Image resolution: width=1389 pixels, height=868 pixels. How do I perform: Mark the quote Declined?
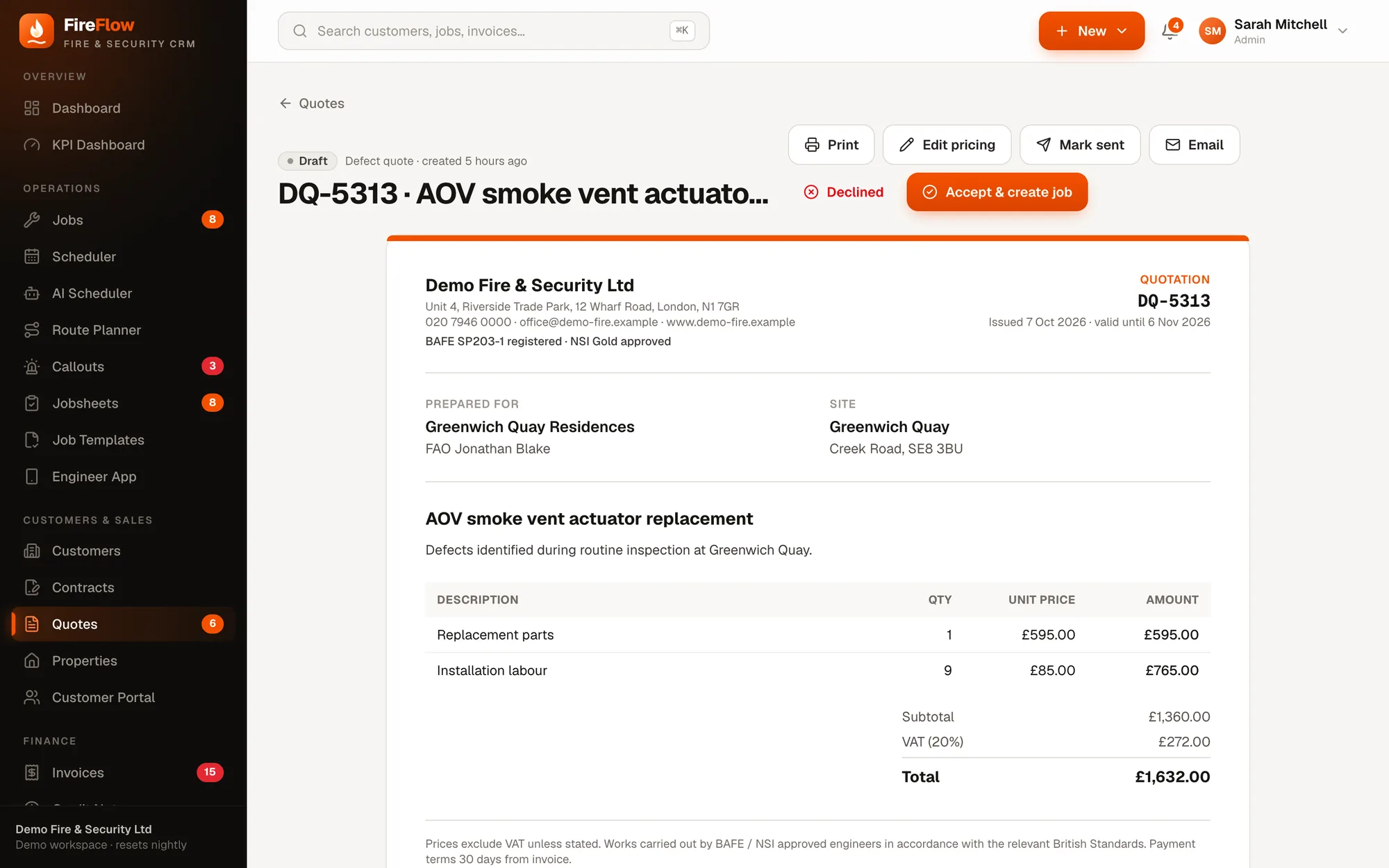click(x=844, y=192)
